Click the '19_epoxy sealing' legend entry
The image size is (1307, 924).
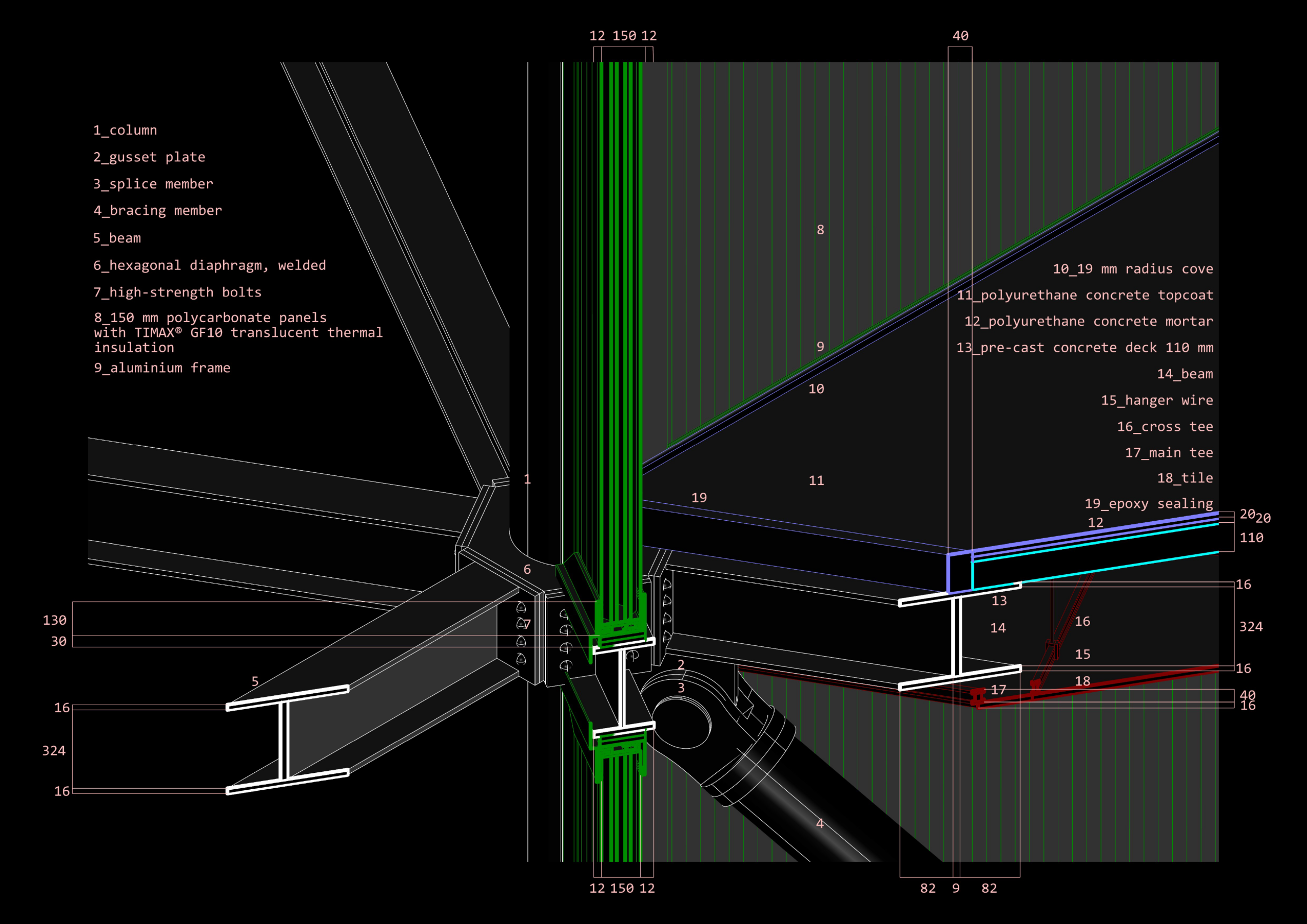pyautogui.click(x=1148, y=503)
